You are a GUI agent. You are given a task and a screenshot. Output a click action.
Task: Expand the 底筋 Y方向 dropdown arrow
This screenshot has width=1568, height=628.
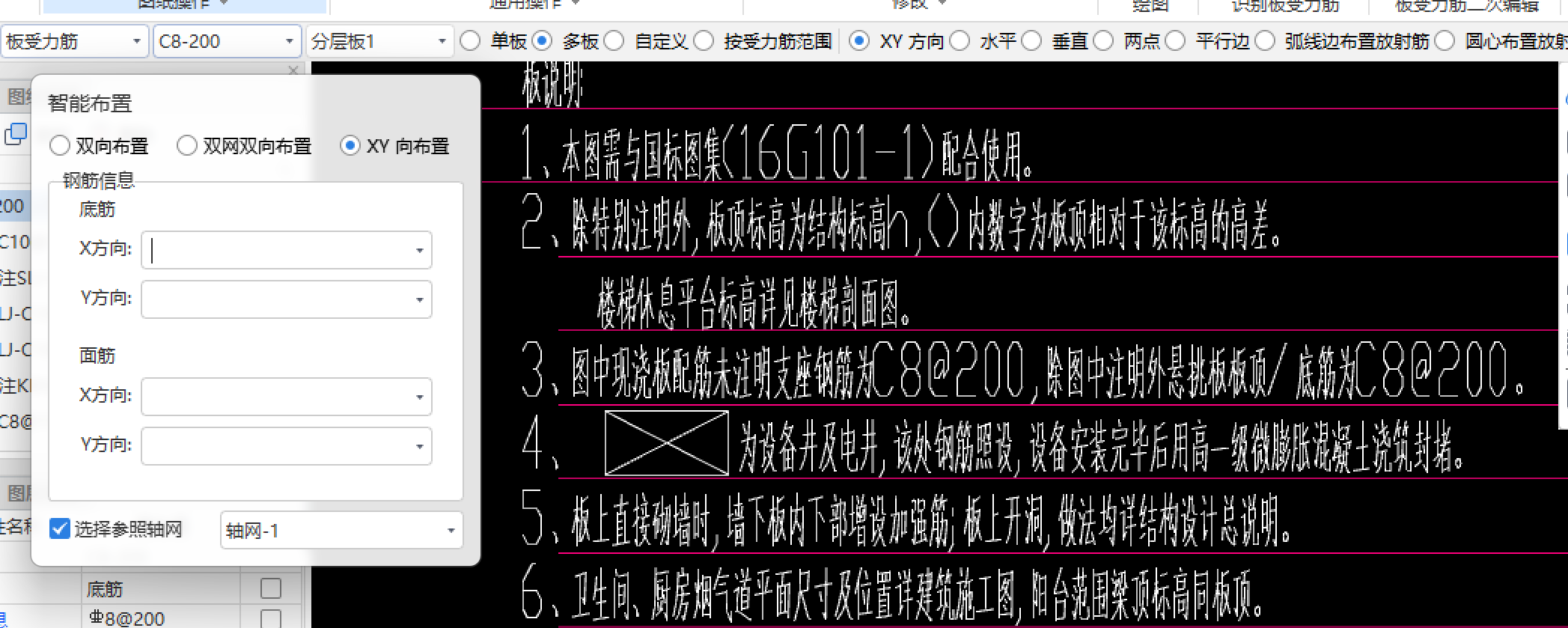click(420, 300)
